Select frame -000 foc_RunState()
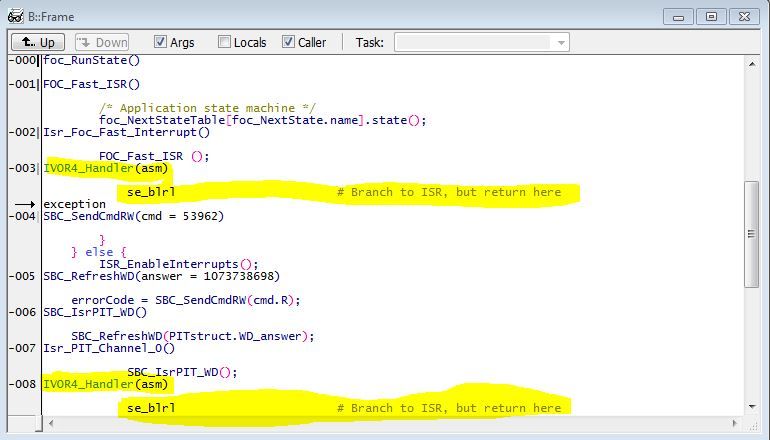This screenshot has width=770, height=440. [x=91, y=60]
